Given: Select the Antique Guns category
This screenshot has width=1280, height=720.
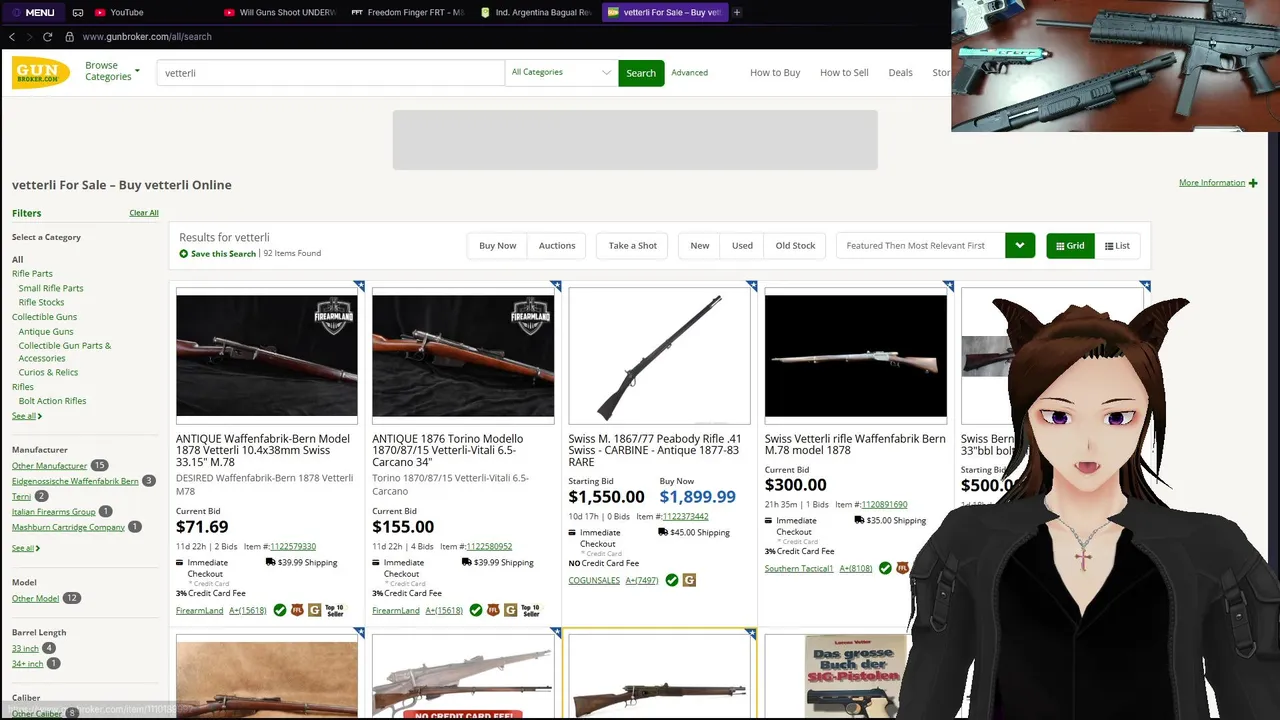Looking at the screenshot, I should pos(46,332).
